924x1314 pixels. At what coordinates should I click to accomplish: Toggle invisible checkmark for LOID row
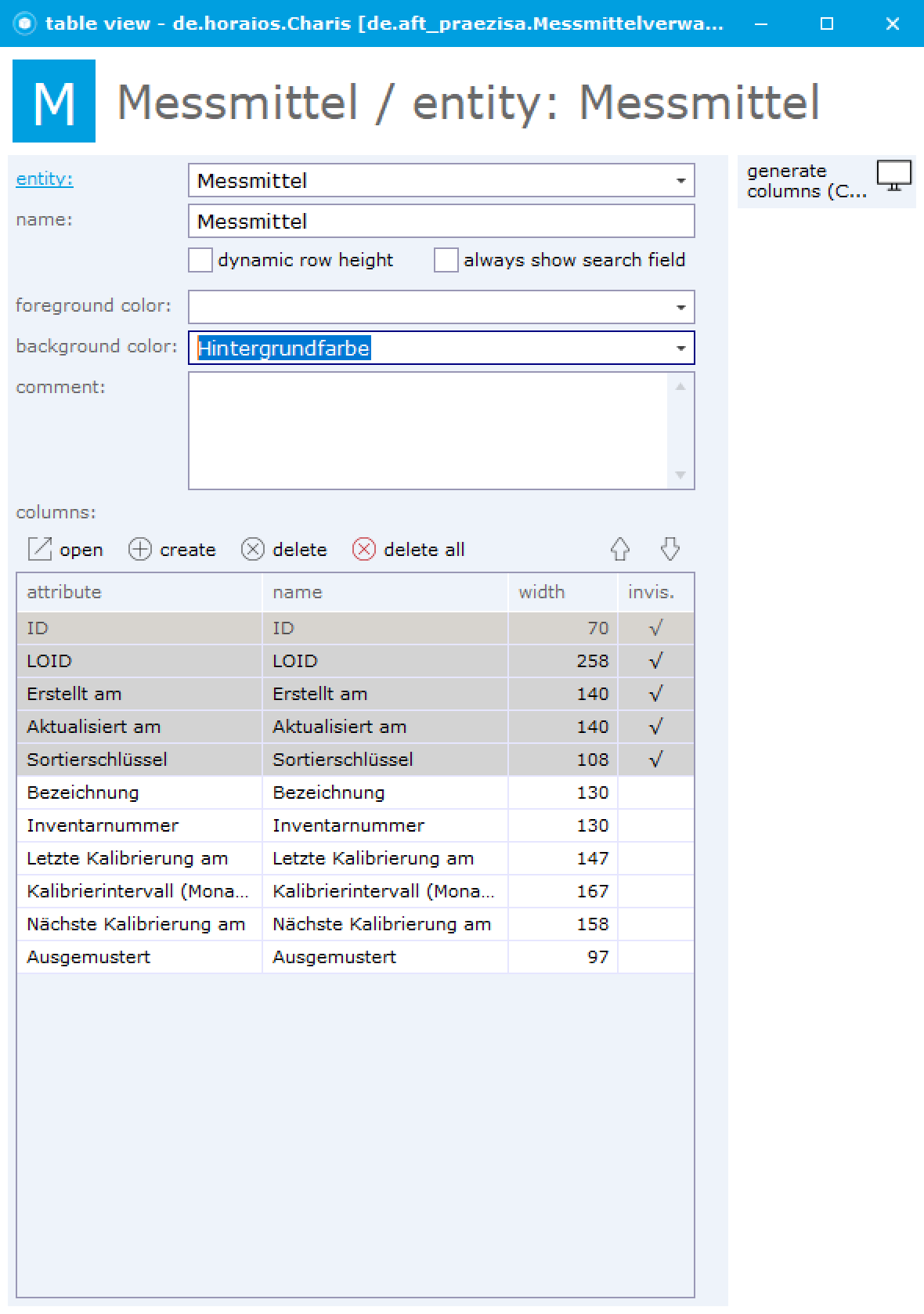click(656, 661)
